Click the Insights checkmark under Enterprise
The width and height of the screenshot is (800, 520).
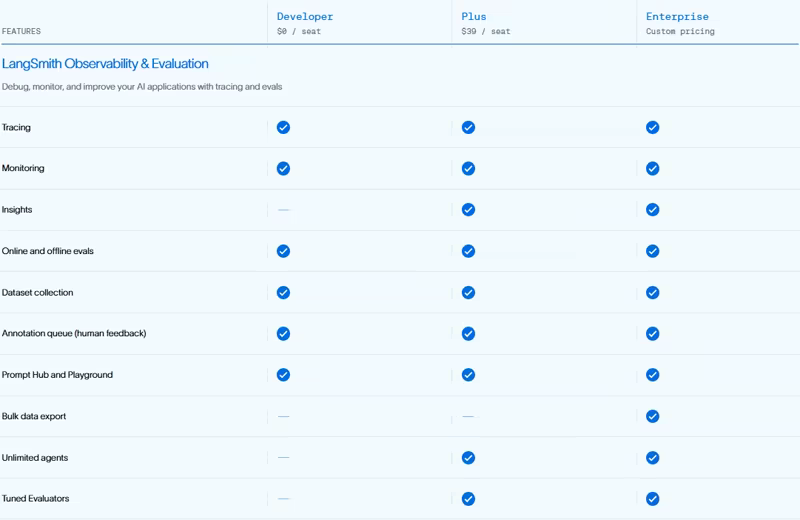652,210
